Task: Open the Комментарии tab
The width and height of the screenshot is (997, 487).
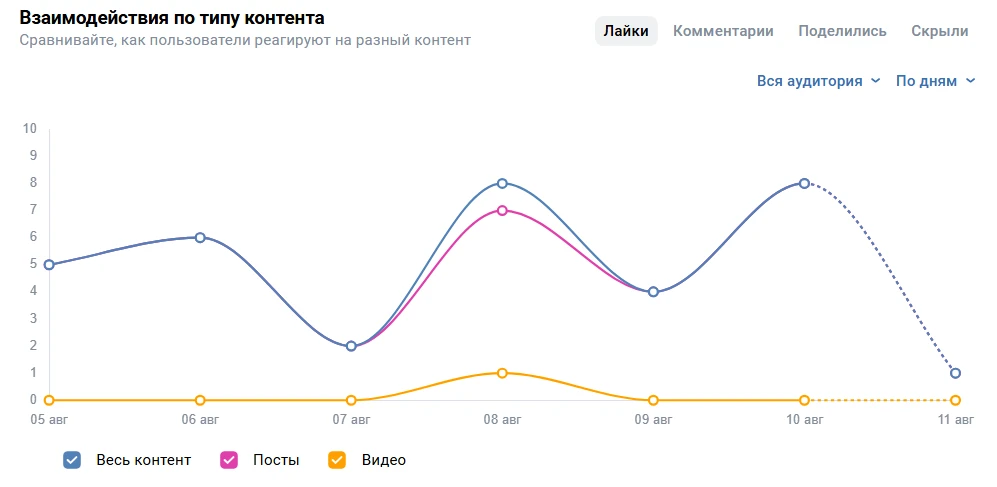Action: (x=723, y=31)
